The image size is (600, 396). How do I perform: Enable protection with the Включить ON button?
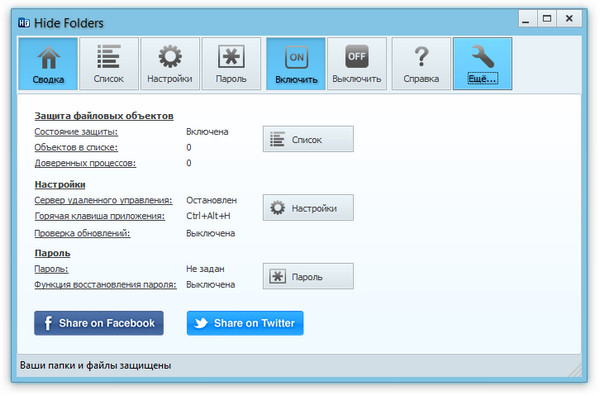[296, 64]
